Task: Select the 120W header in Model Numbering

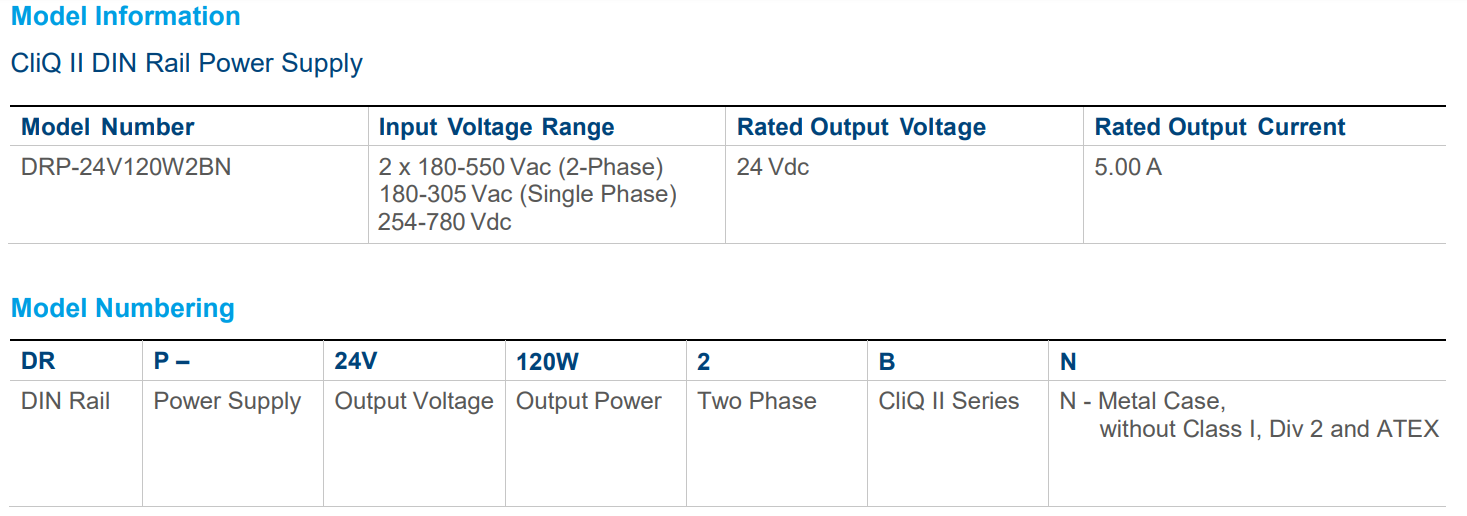Action: 547,362
